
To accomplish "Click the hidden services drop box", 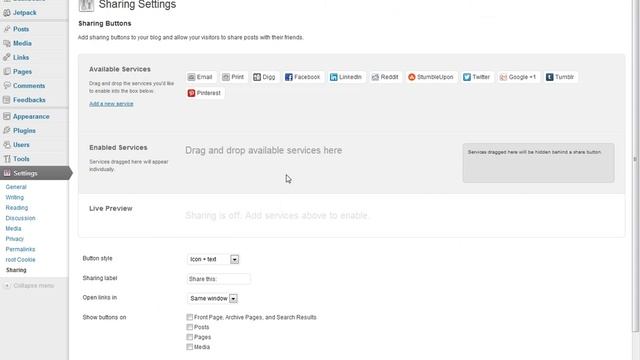I will (x=538, y=163).
